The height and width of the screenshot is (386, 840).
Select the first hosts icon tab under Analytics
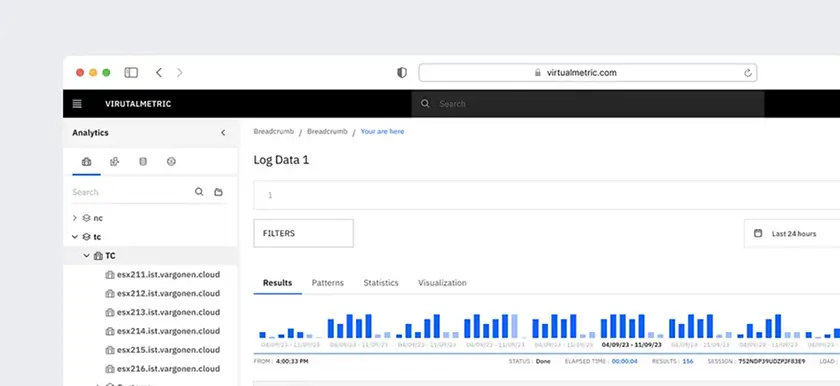pos(86,162)
